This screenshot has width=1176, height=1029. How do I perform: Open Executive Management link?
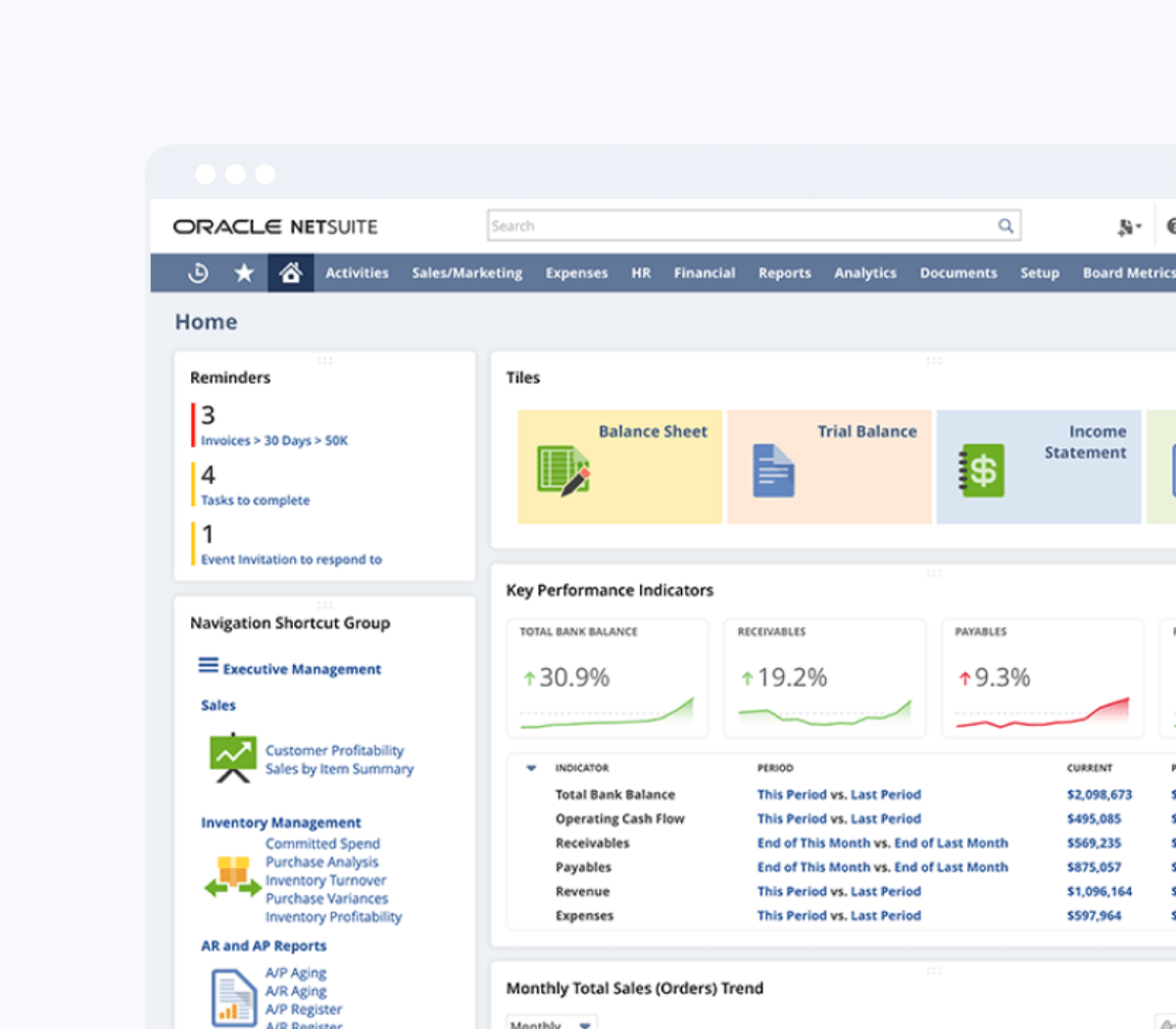[x=302, y=669]
